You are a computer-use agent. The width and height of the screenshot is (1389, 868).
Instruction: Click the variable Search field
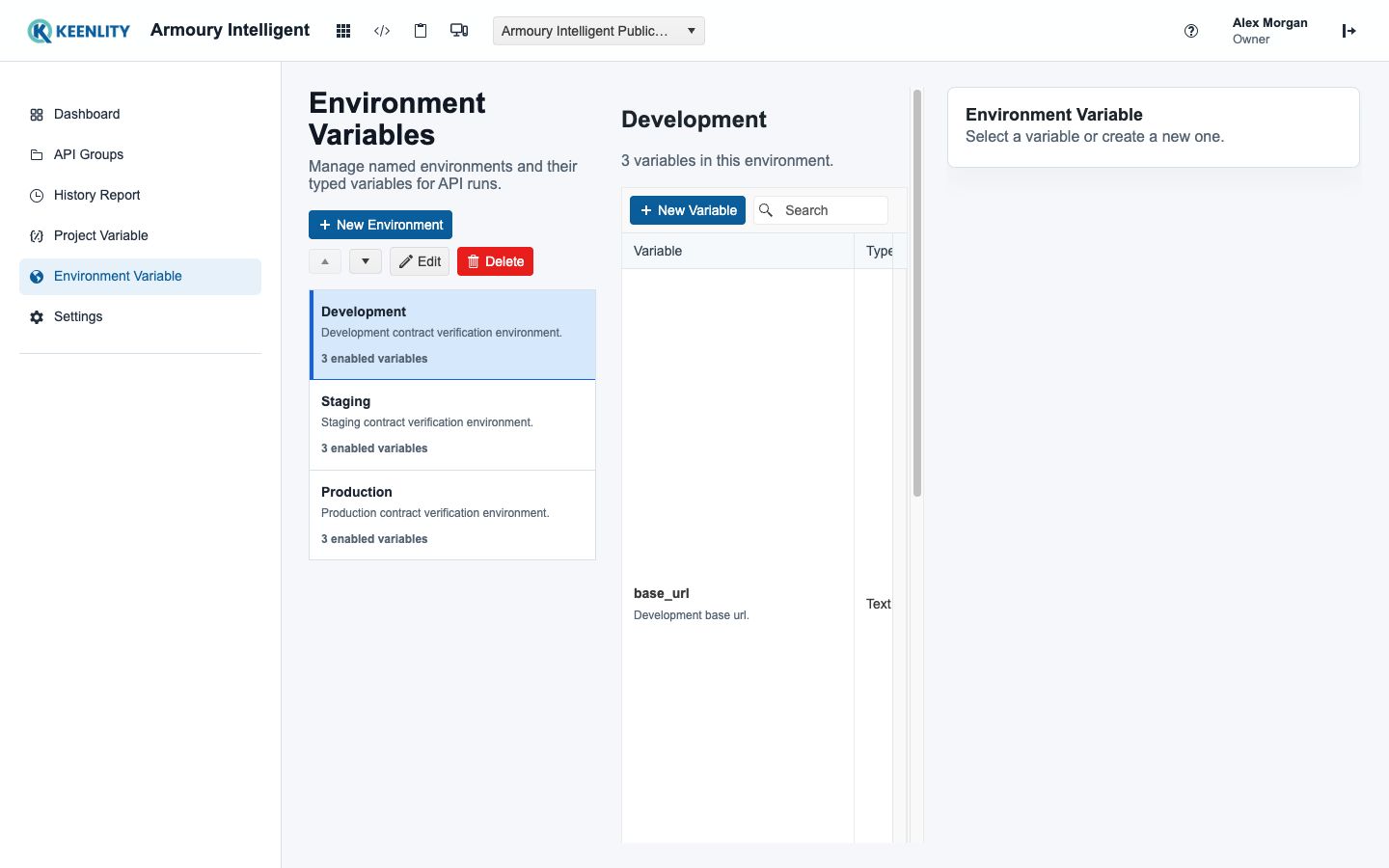point(821,210)
